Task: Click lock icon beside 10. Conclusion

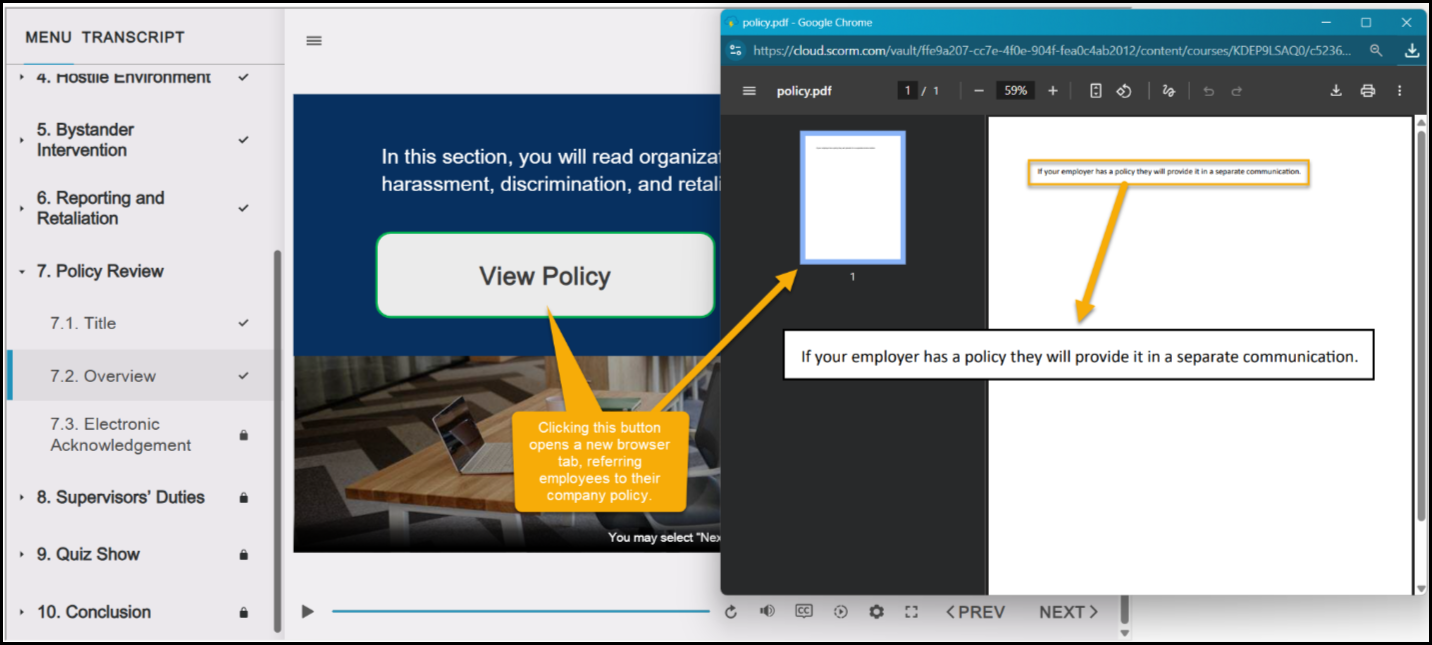Action: pyautogui.click(x=243, y=612)
